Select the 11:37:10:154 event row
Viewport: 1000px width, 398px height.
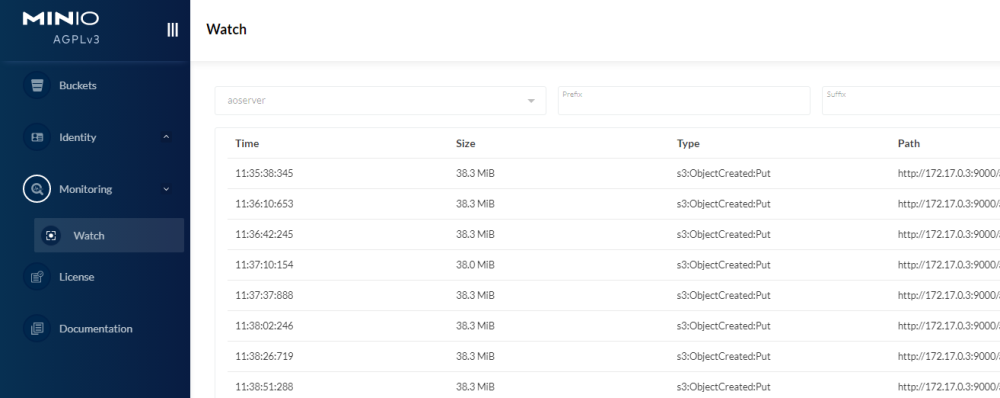(614, 265)
